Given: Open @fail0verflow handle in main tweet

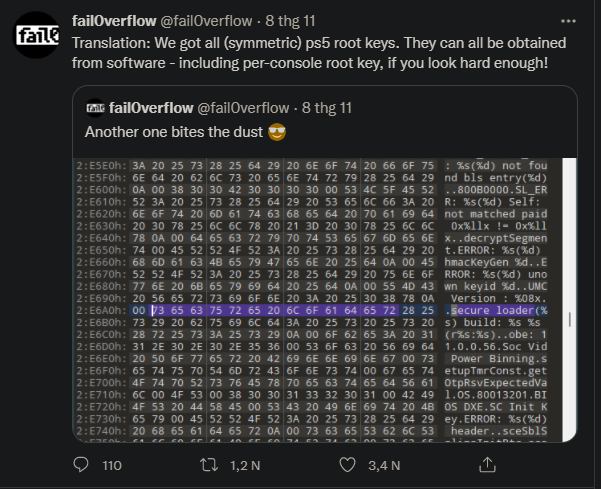Looking at the screenshot, I should [206, 21].
